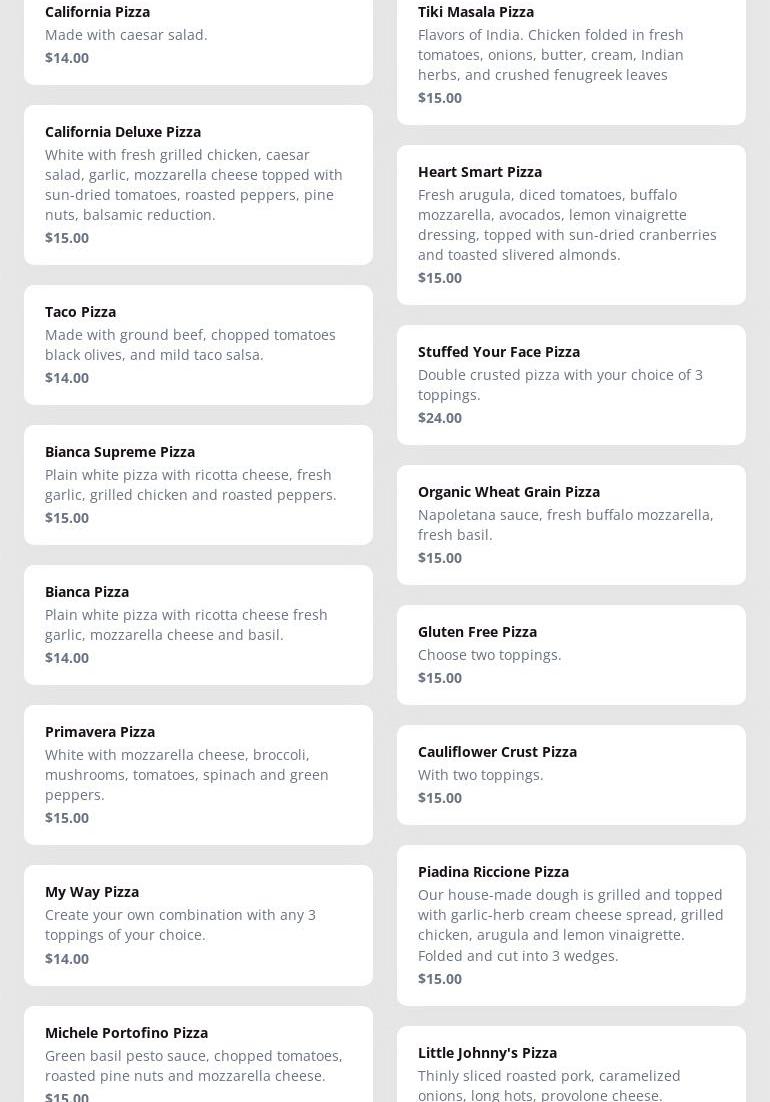Viewport: 770px width, 1102px height.
Task: Click the $24.00 price on Stuffed Your Face
Action: point(440,418)
